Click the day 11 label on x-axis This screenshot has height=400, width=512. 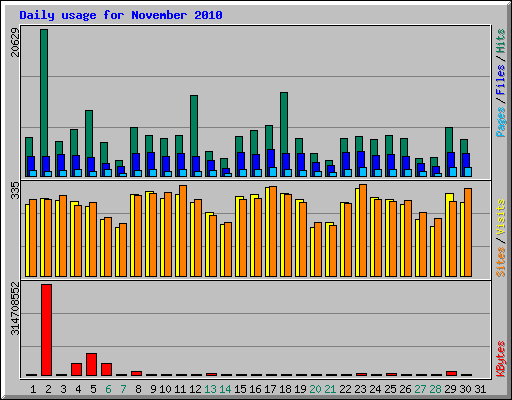tap(180, 389)
